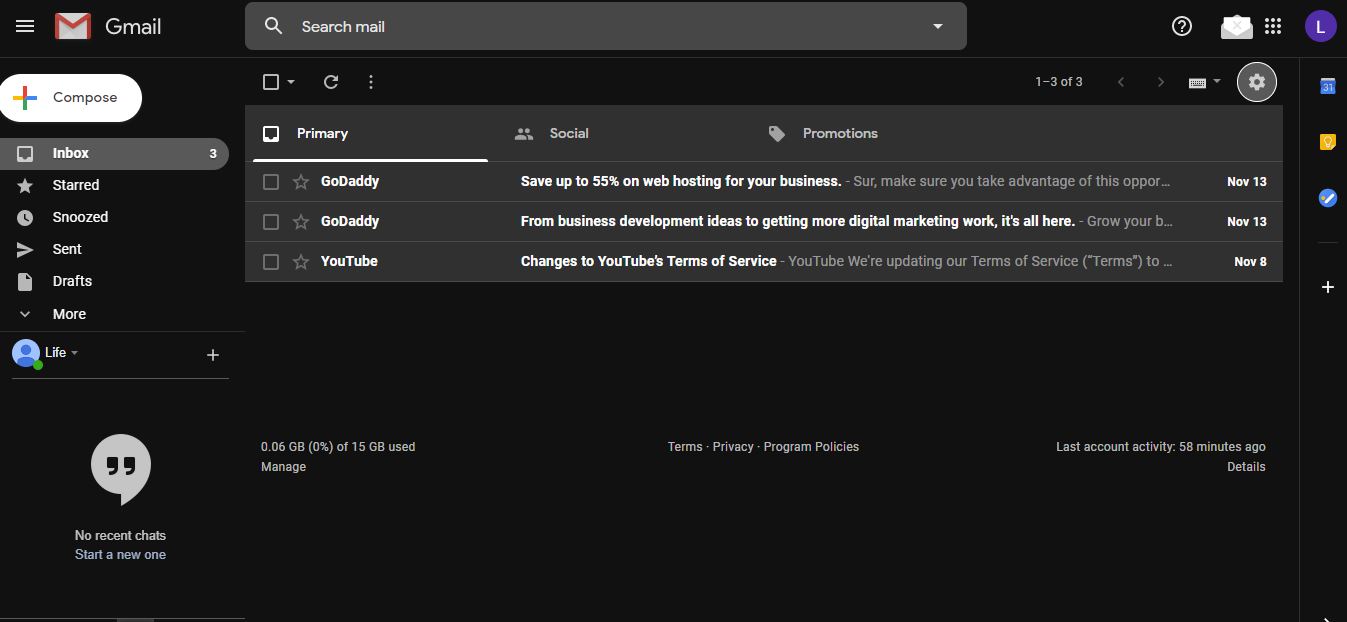This screenshot has height=622, width=1347.
Task: Expand the More section in sidebar
Action: pos(68,314)
